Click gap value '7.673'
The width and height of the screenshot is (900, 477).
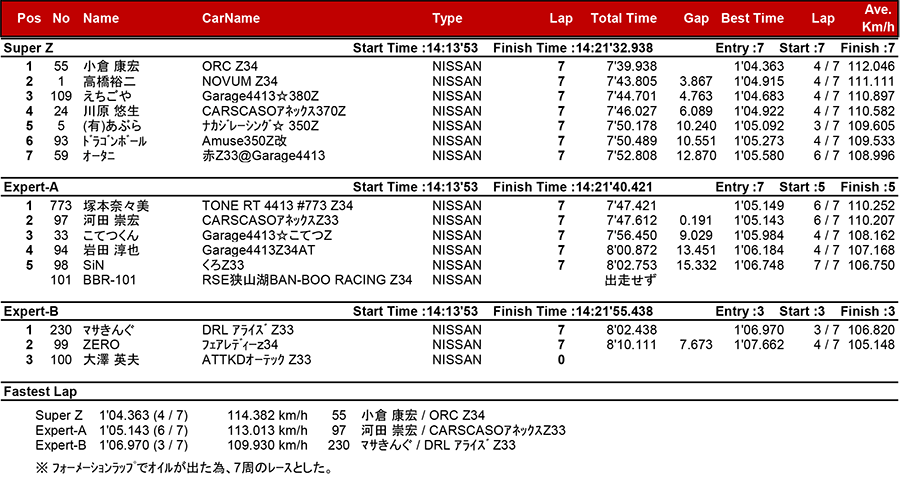coord(696,345)
